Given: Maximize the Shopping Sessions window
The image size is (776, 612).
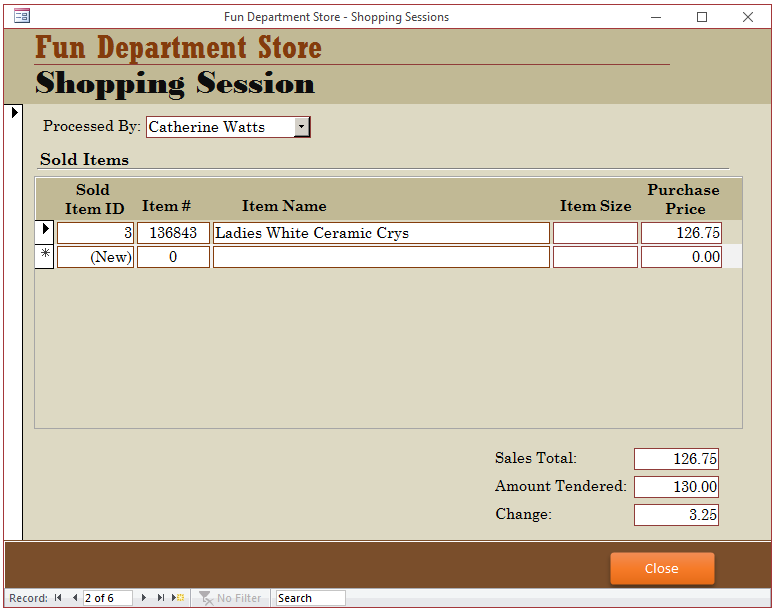Looking at the screenshot, I should tap(702, 17).
